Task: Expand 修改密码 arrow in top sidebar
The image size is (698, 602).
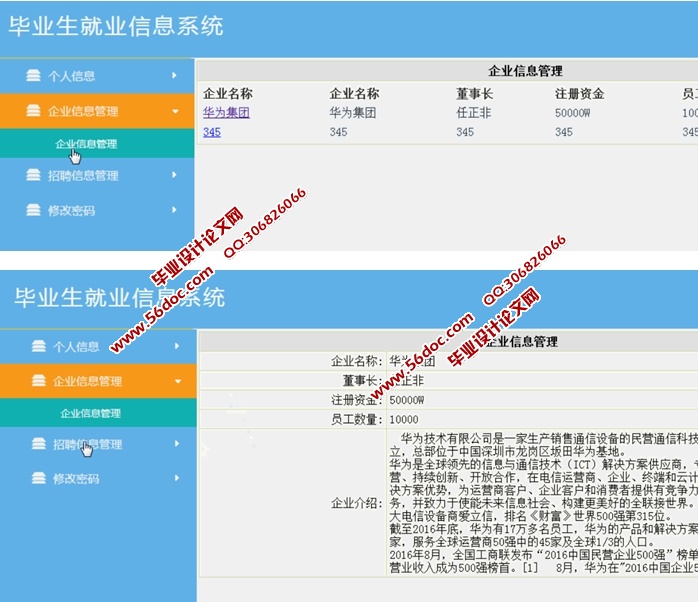Action: pyautogui.click(x=174, y=210)
